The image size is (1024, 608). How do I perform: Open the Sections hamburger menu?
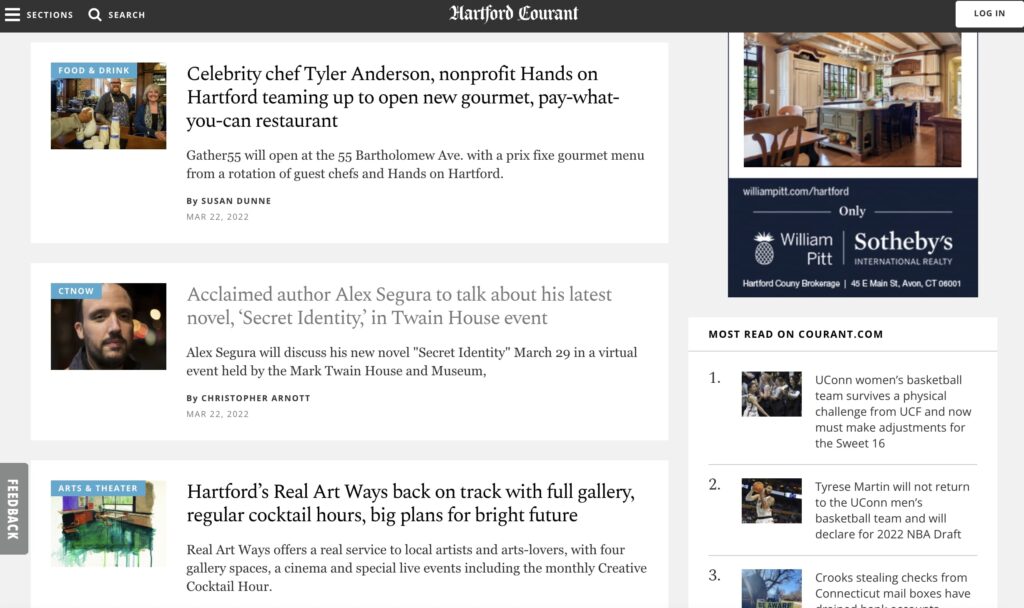(40, 14)
